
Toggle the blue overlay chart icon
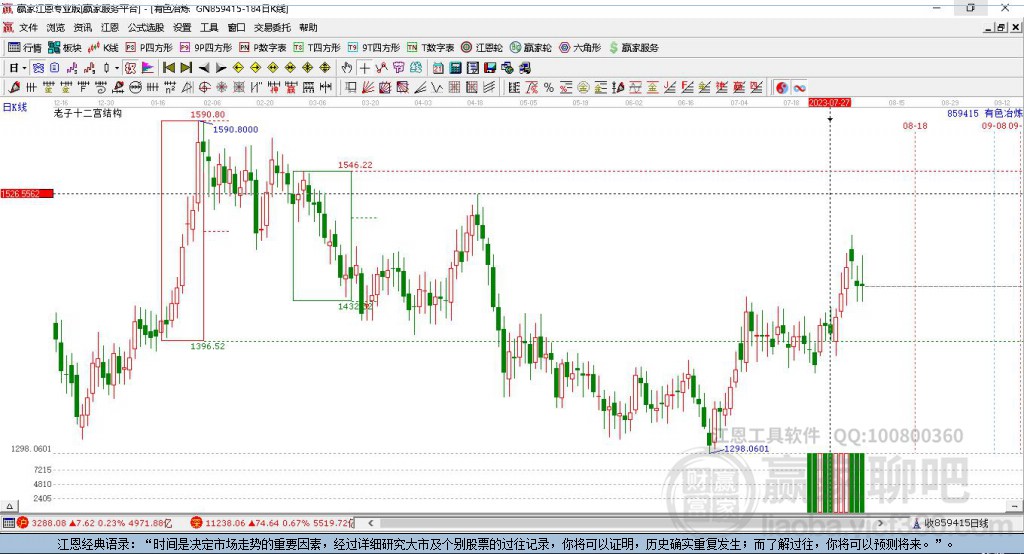click(x=39, y=68)
